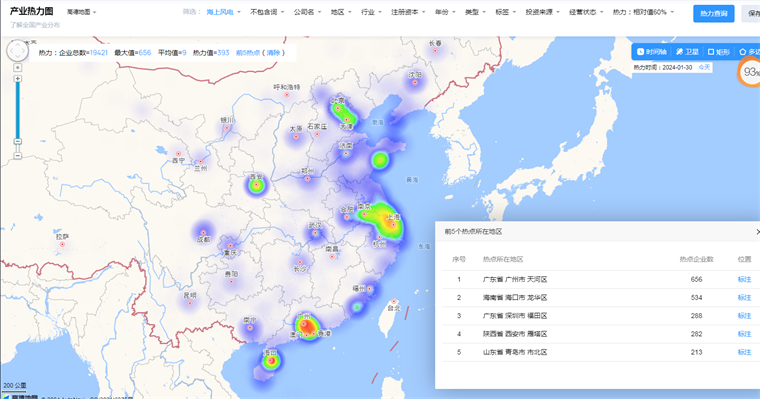Click the 今天 link next to heat date

[704, 67]
